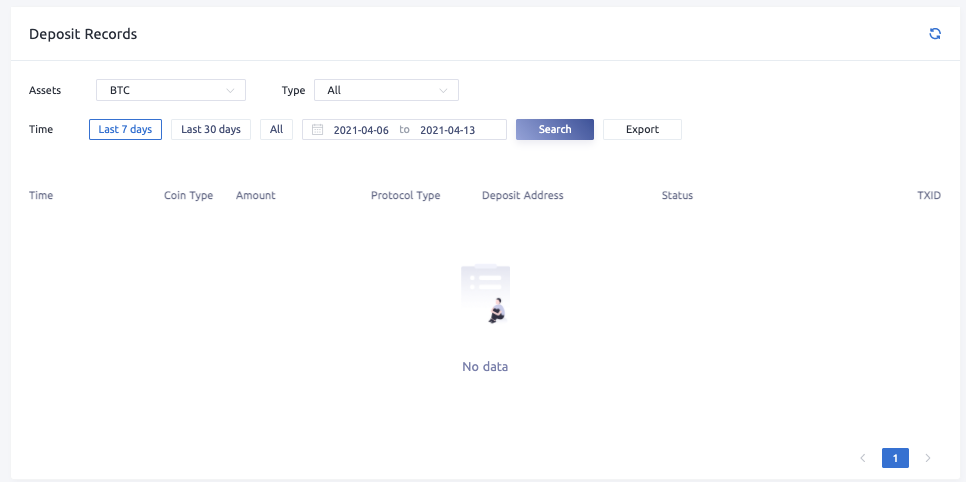Screen dimensions: 966x482
Task: Select the All time range filter
Action: (x=276, y=130)
